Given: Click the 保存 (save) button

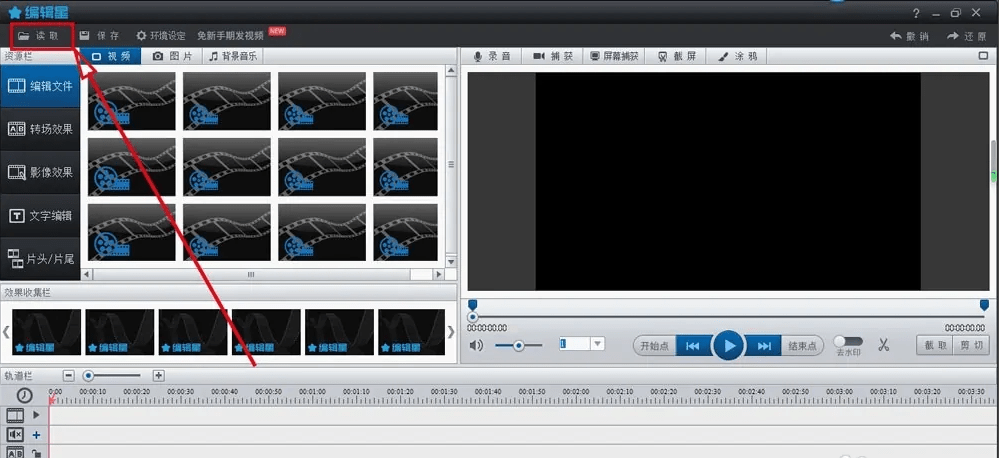Looking at the screenshot, I should pos(99,35).
